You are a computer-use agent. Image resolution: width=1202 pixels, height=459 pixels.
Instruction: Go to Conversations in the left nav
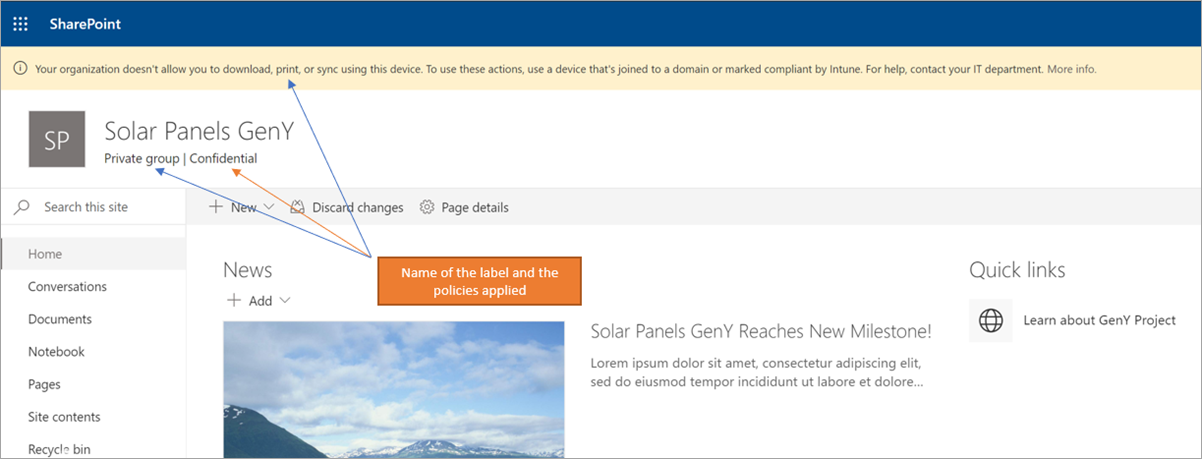pyautogui.click(x=67, y=286)
